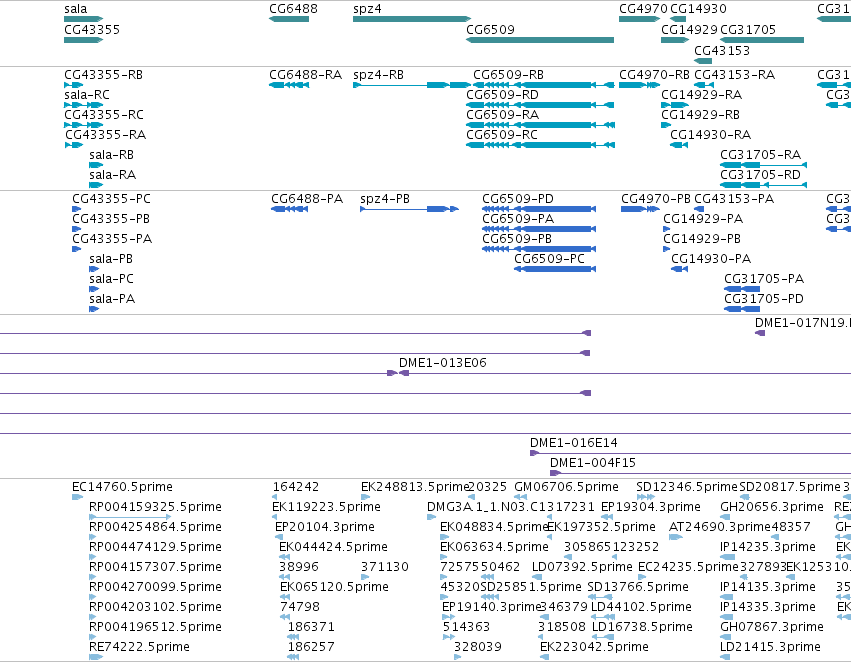Open CDS CG6488-PA
Image resolution: width=851 pixels, height=662 pixels.
point(289,209)
